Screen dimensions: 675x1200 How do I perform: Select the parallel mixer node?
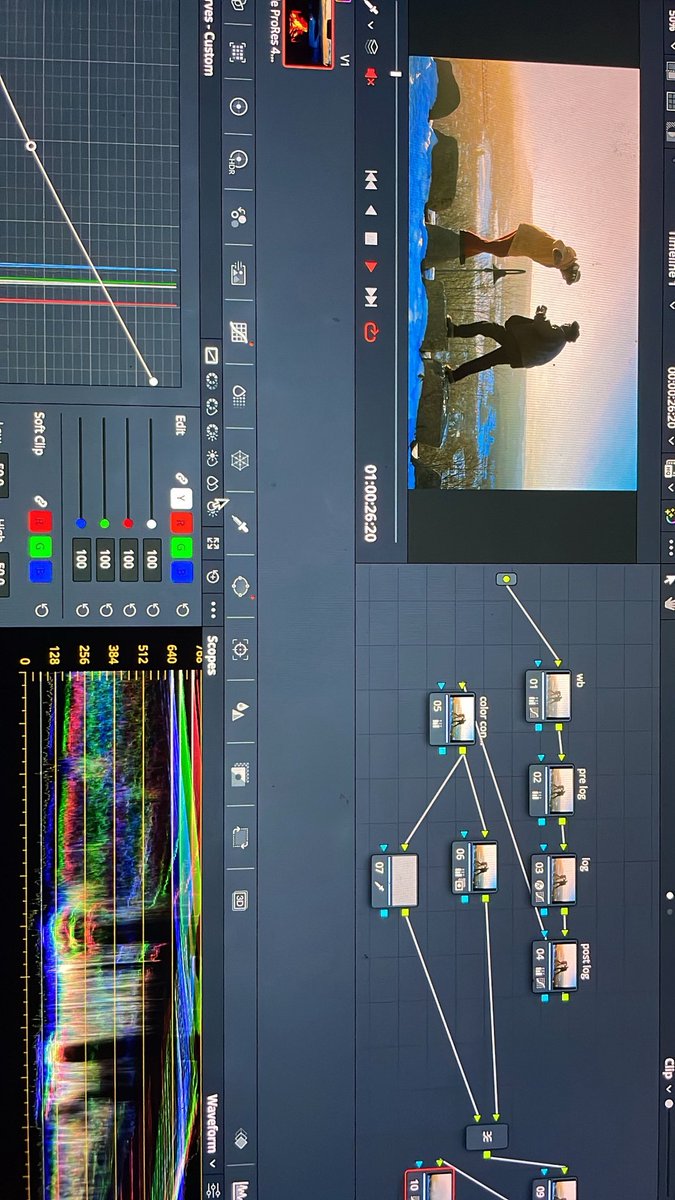[x=487, y=1136]
